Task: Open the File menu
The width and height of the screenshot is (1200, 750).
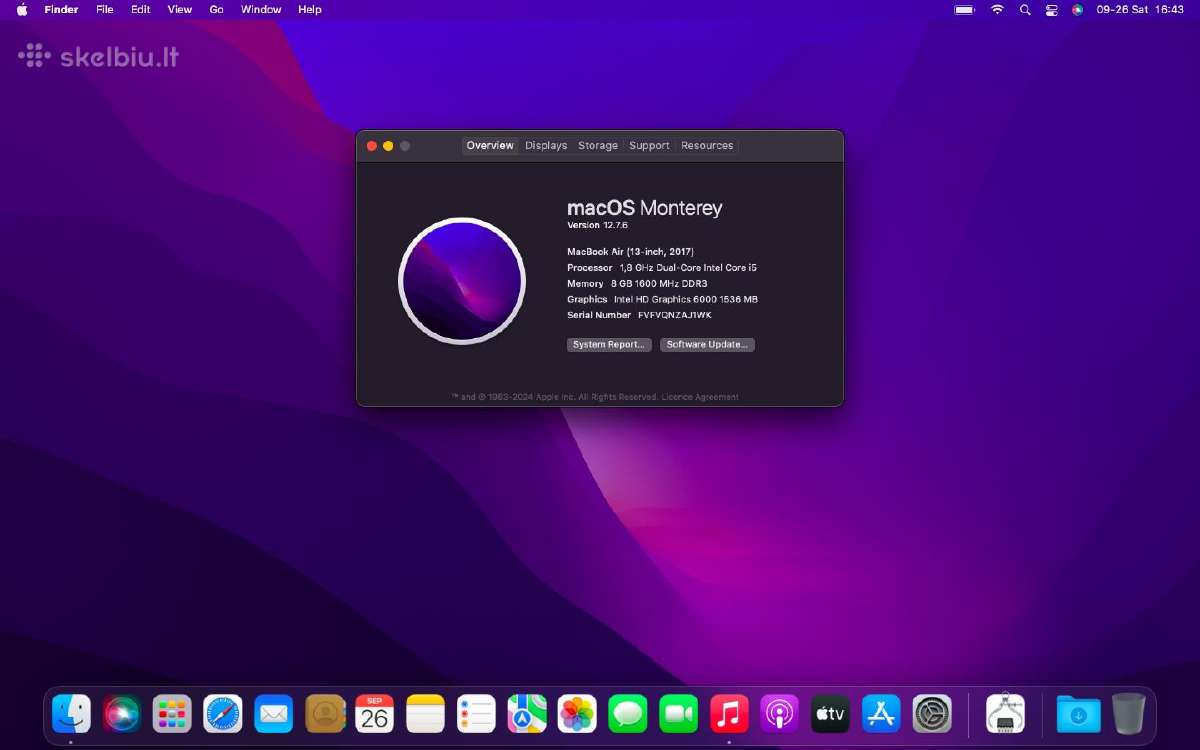Action: pos(105,9)
